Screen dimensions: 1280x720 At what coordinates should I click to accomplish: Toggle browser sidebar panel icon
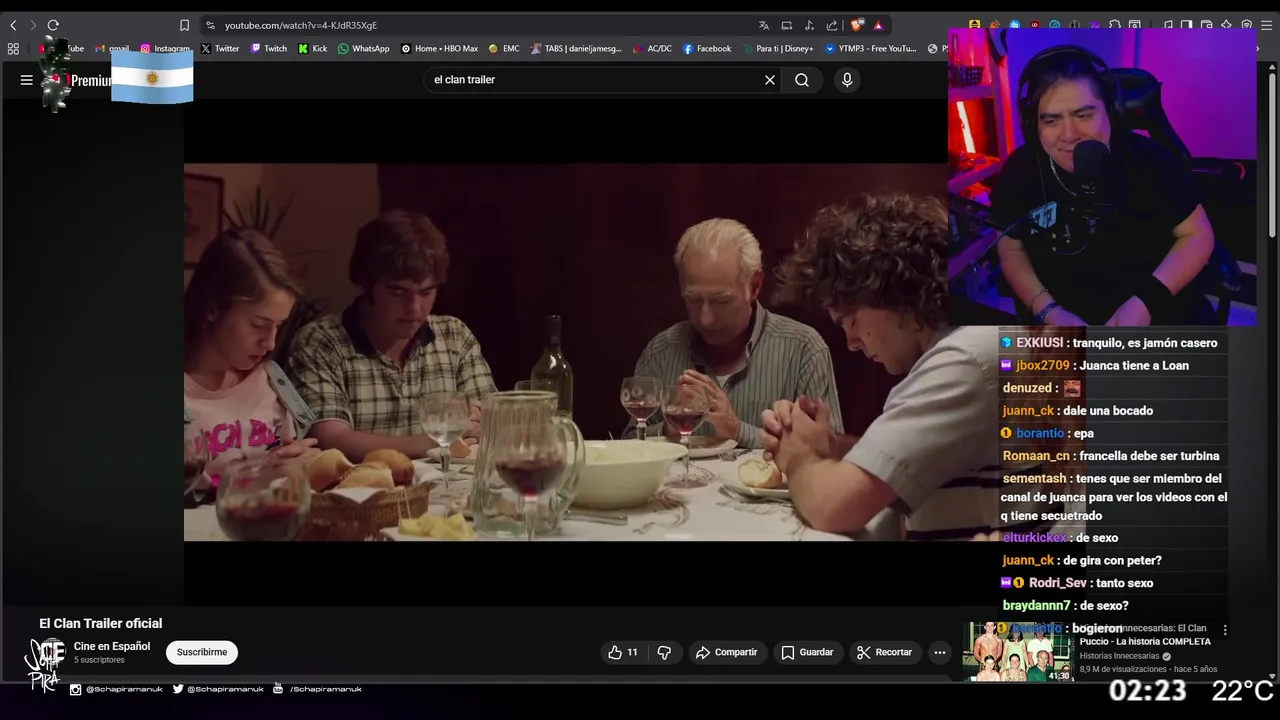pos(1186,25)
